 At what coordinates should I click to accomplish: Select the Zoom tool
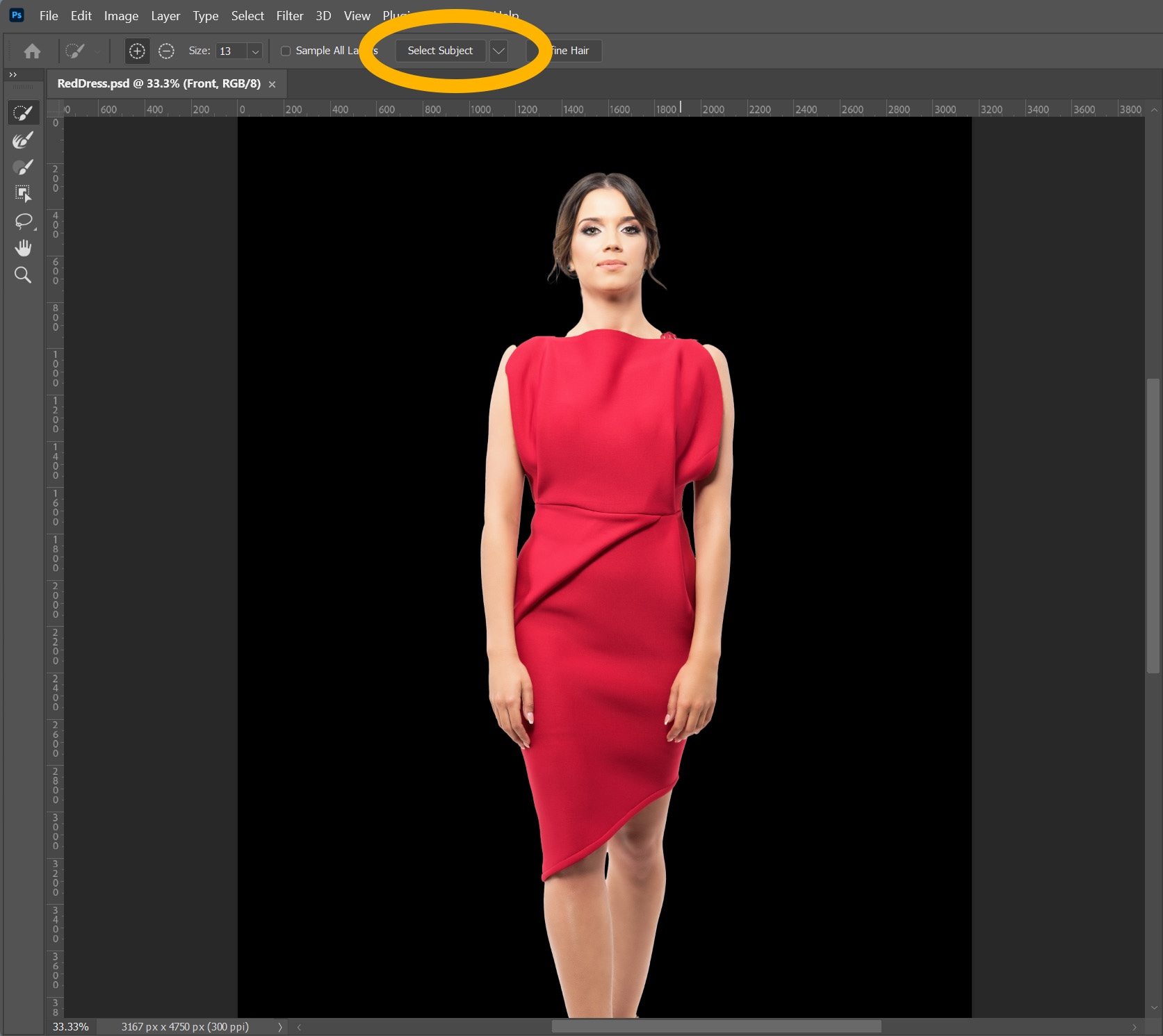23,275
